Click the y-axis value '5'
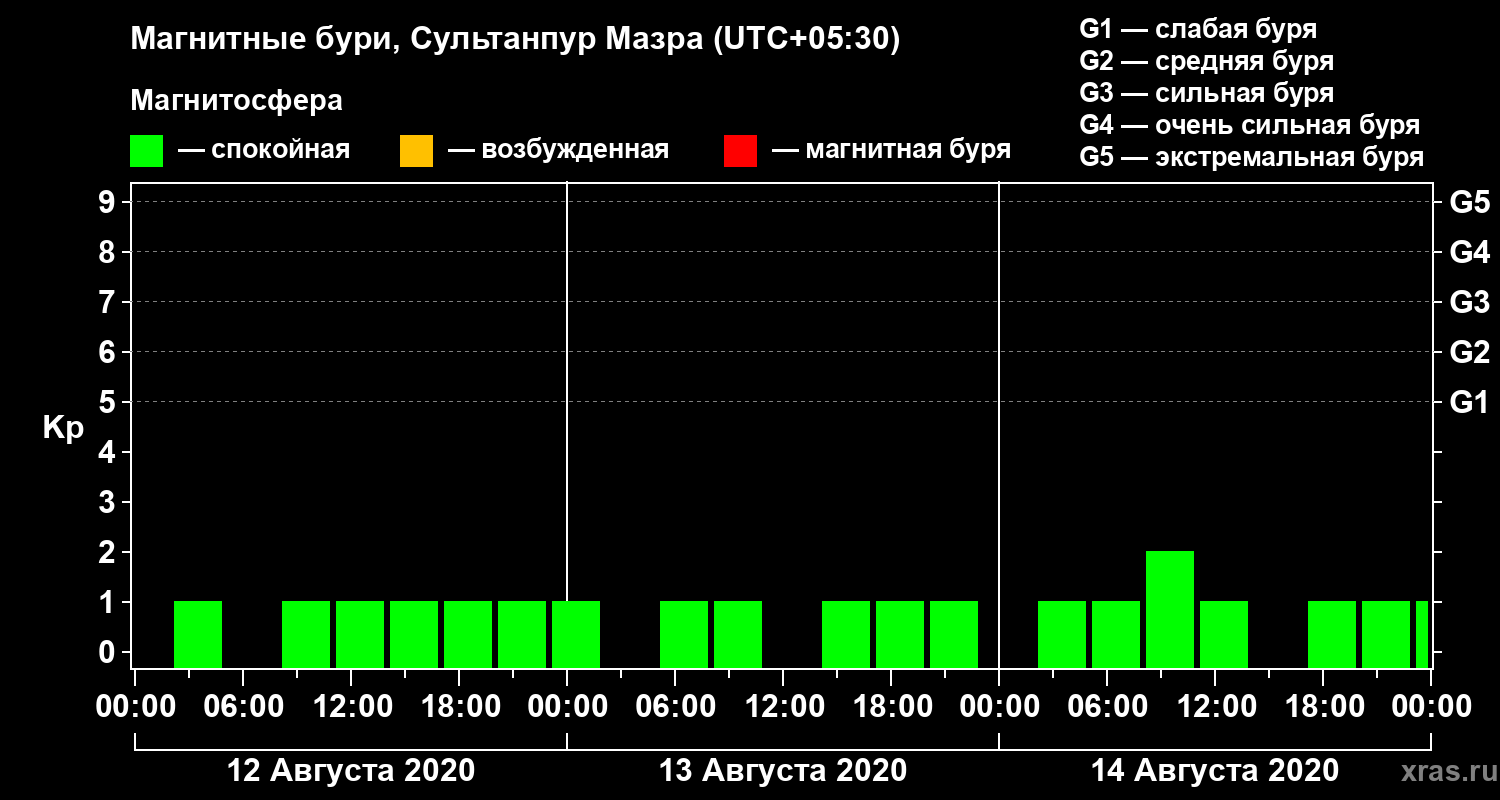 (x=109, y=402)
